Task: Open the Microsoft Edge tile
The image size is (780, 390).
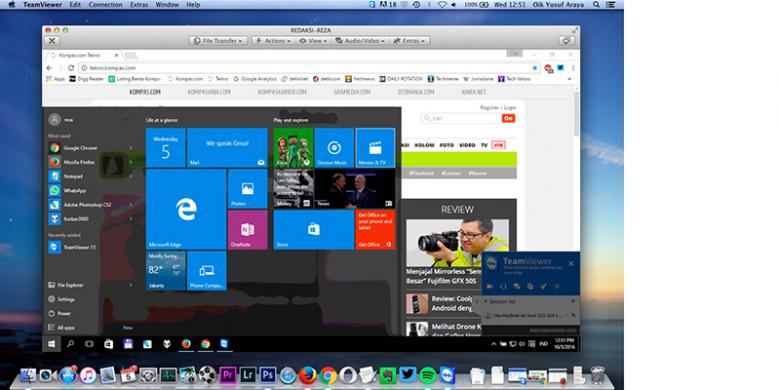Action: pyautogui.click(x=186, y=209)
